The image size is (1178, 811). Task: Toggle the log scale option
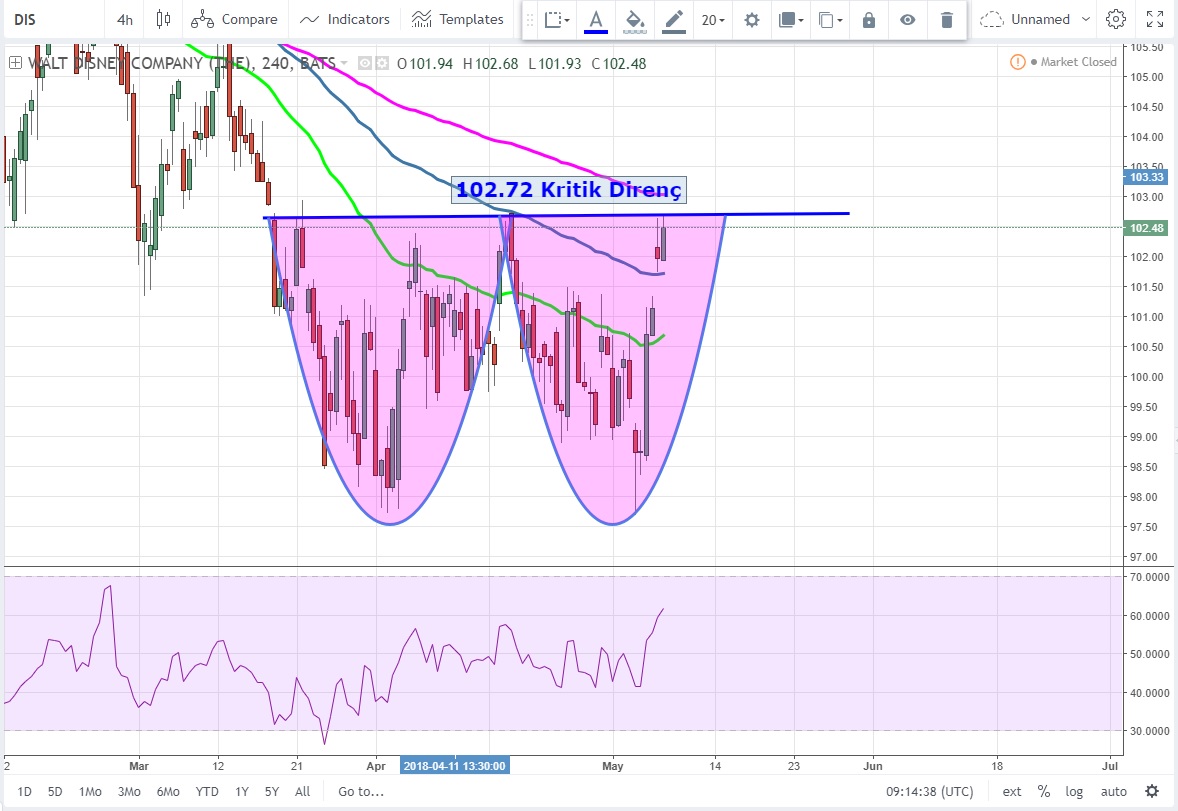1074,791
